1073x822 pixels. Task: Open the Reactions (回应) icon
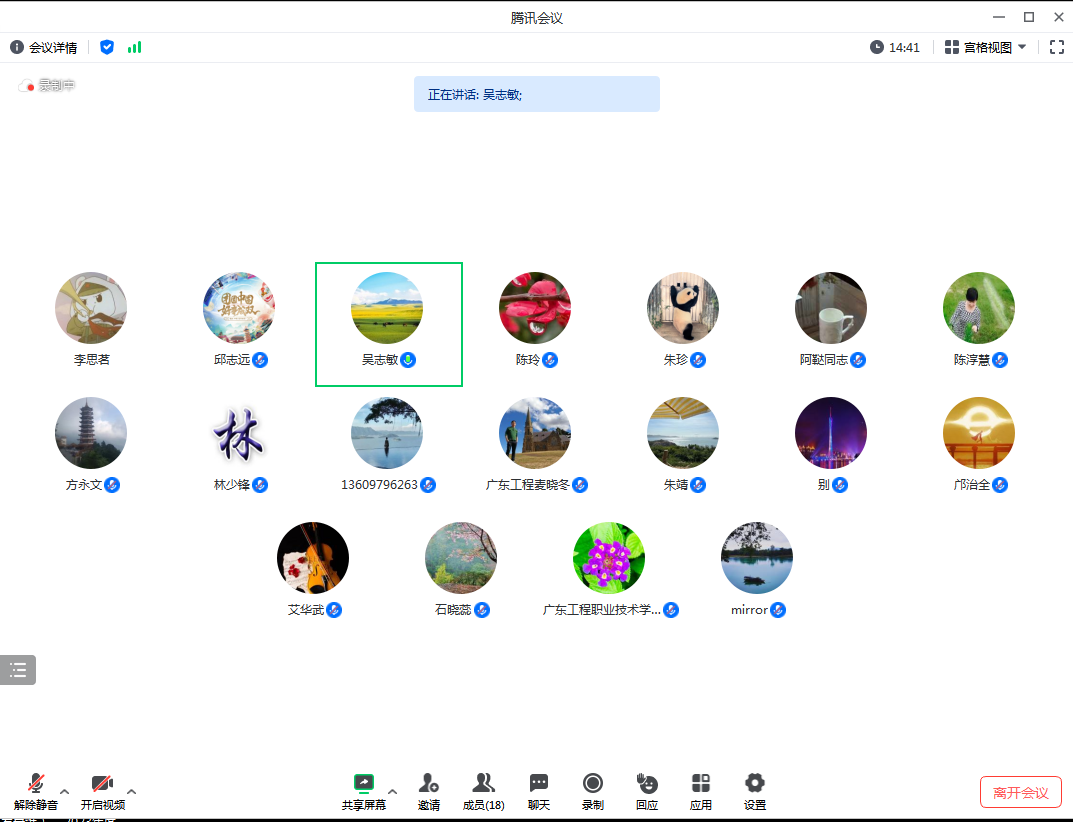(647, 783)
